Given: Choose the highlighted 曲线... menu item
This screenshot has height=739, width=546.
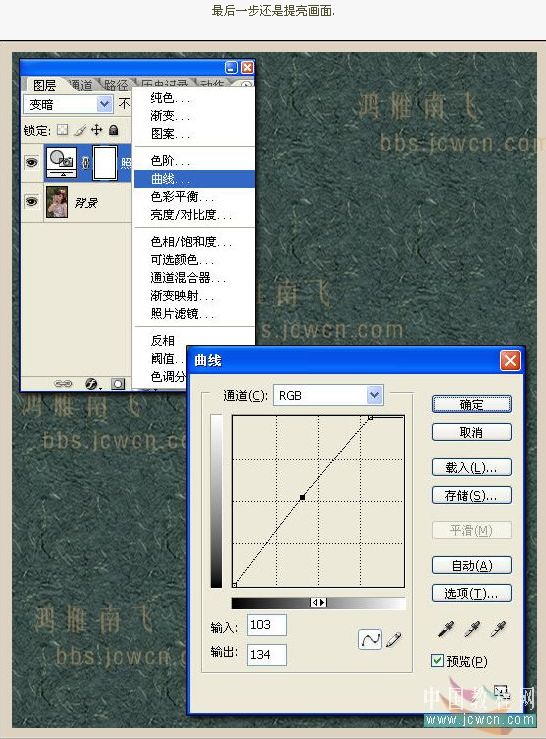Looking at the screenshot, I should (194, 179).
